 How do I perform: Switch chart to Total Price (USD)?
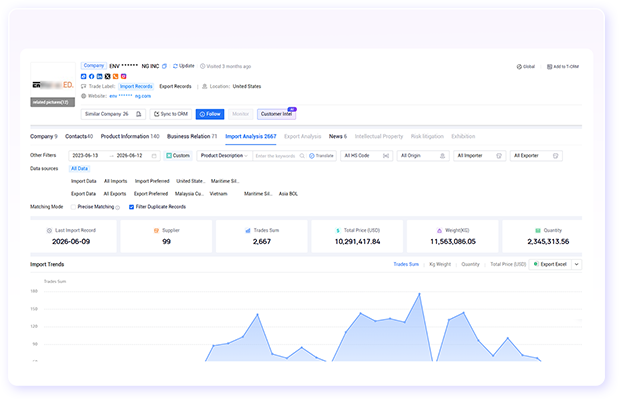point(508,264)
